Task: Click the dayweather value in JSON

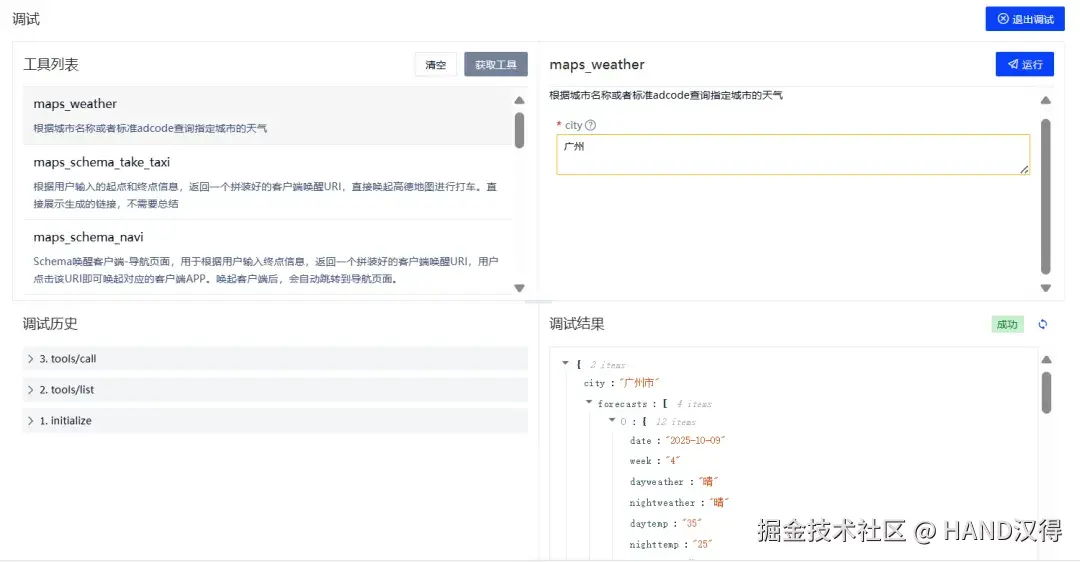Action: tap(708, 481)
